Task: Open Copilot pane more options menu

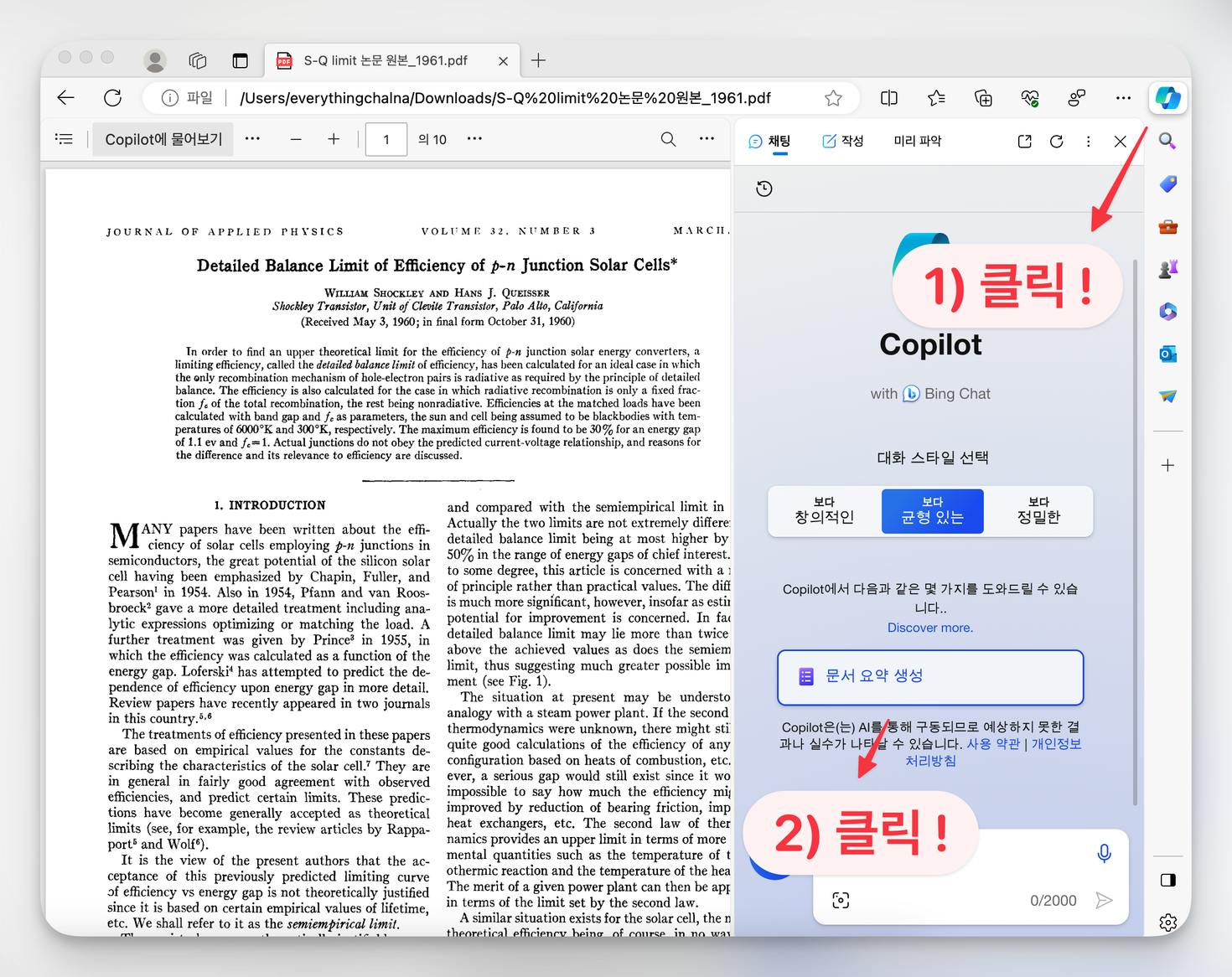Action: (1088, 141)
